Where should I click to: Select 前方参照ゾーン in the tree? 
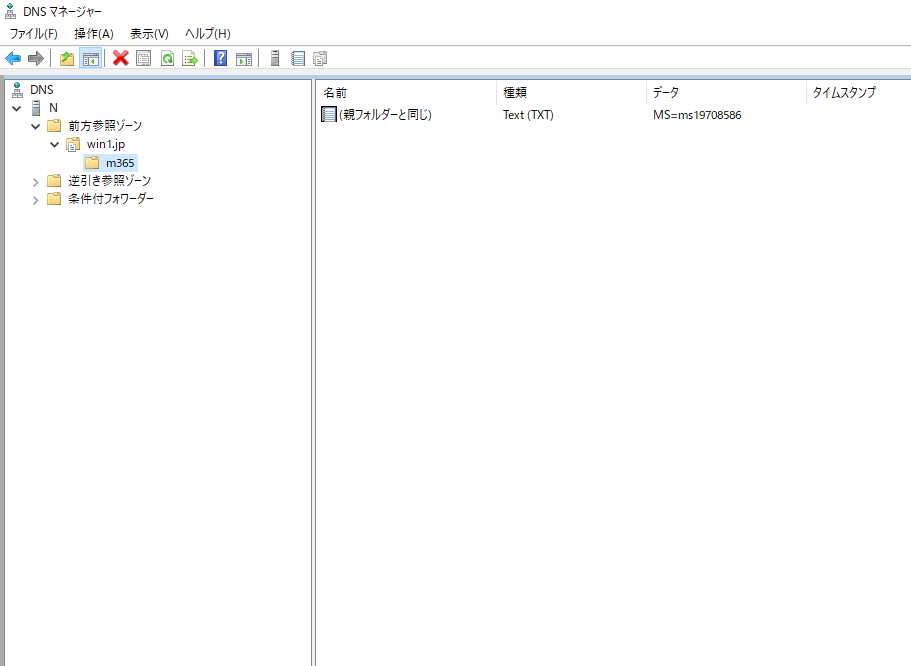[x=105, y=126]
